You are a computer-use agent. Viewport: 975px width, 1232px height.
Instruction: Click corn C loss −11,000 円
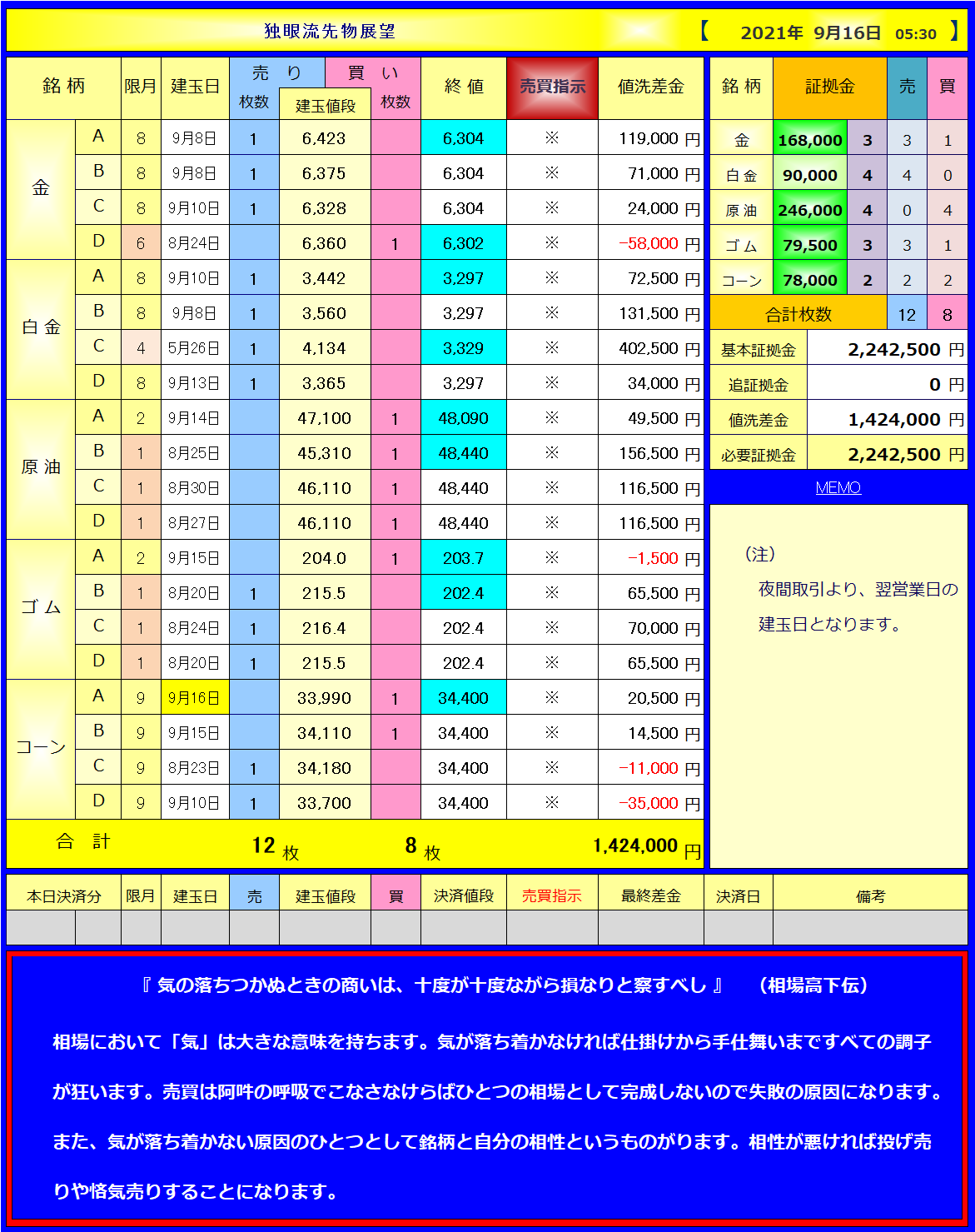651,768
